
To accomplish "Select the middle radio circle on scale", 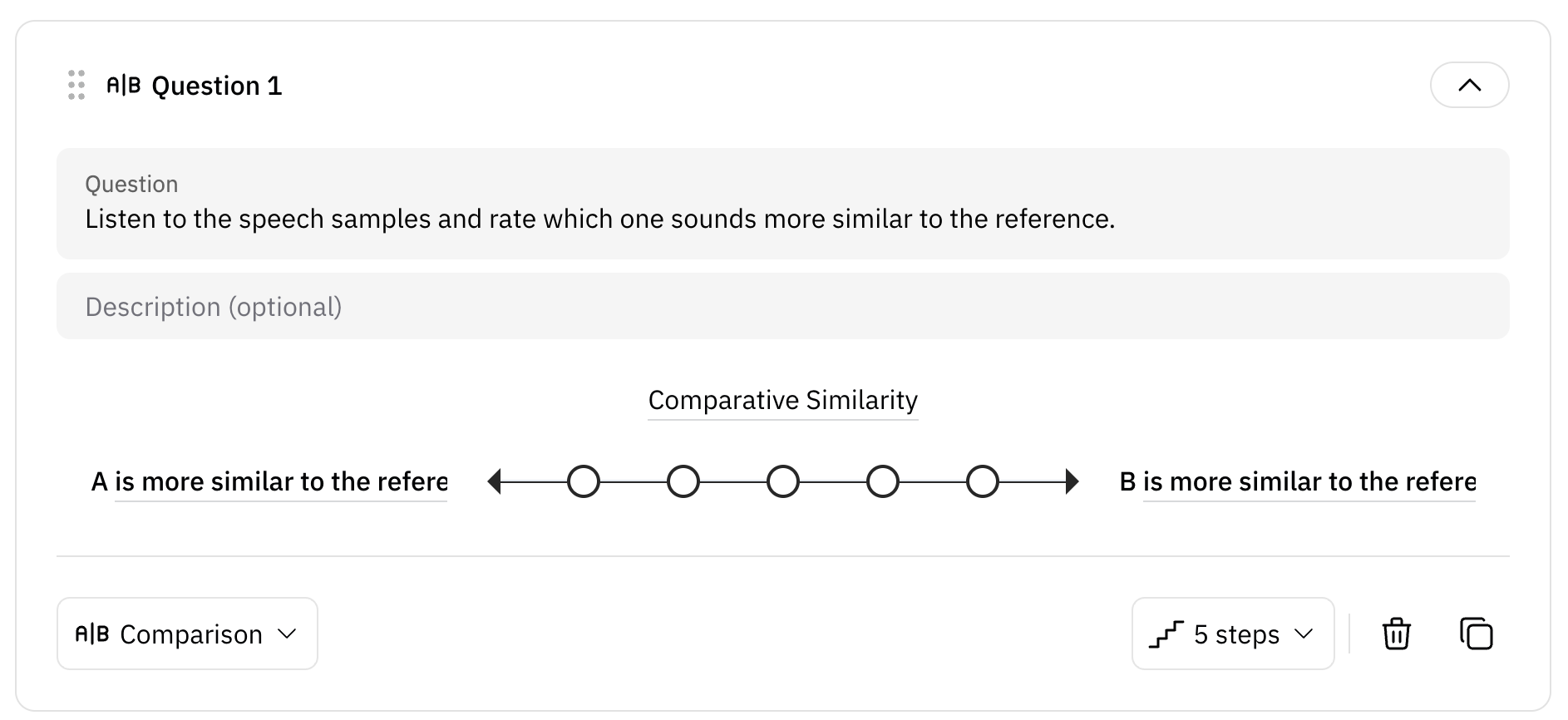I will pos(783,481).
